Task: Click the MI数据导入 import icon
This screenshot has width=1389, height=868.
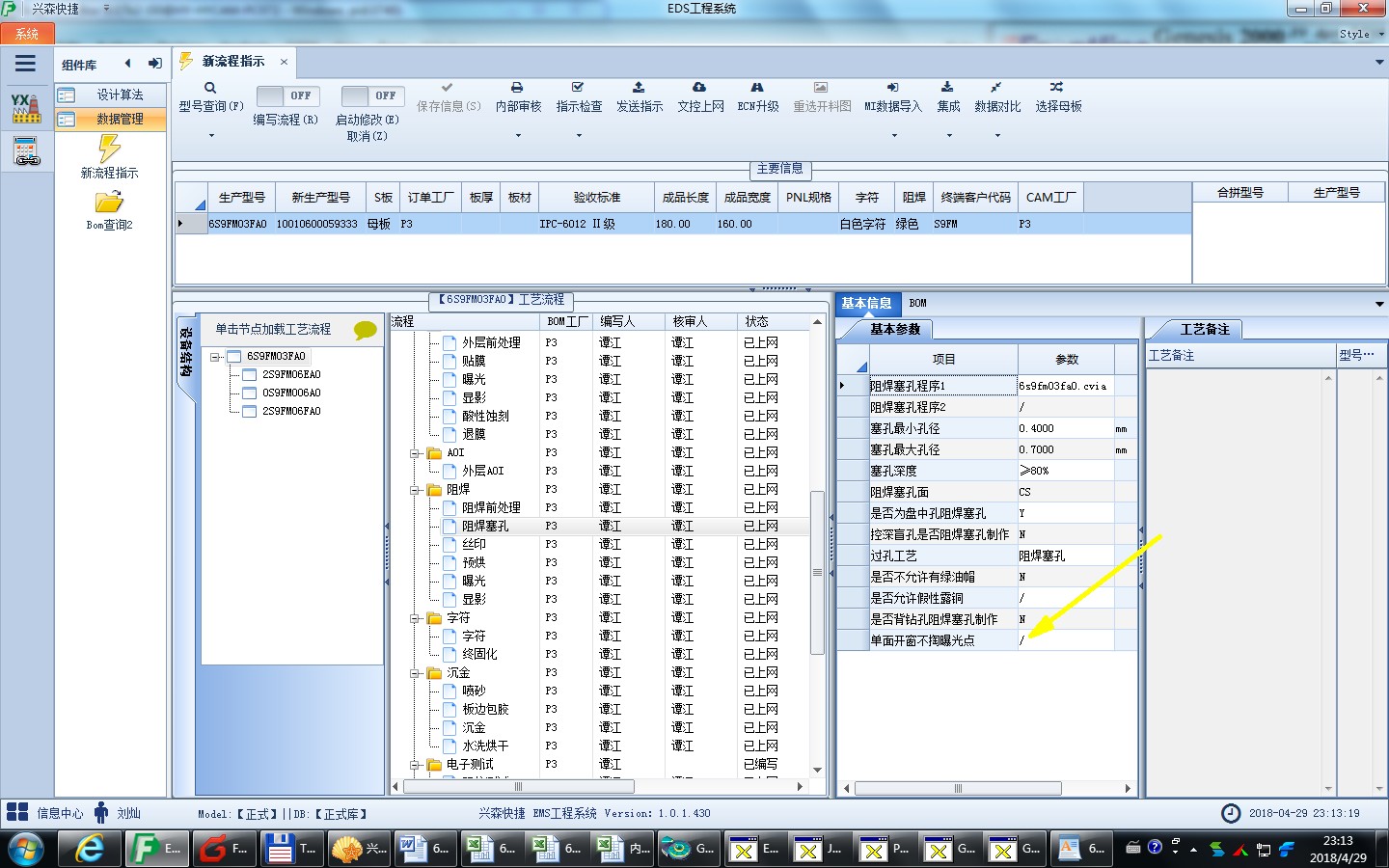Action: (892, 88)
